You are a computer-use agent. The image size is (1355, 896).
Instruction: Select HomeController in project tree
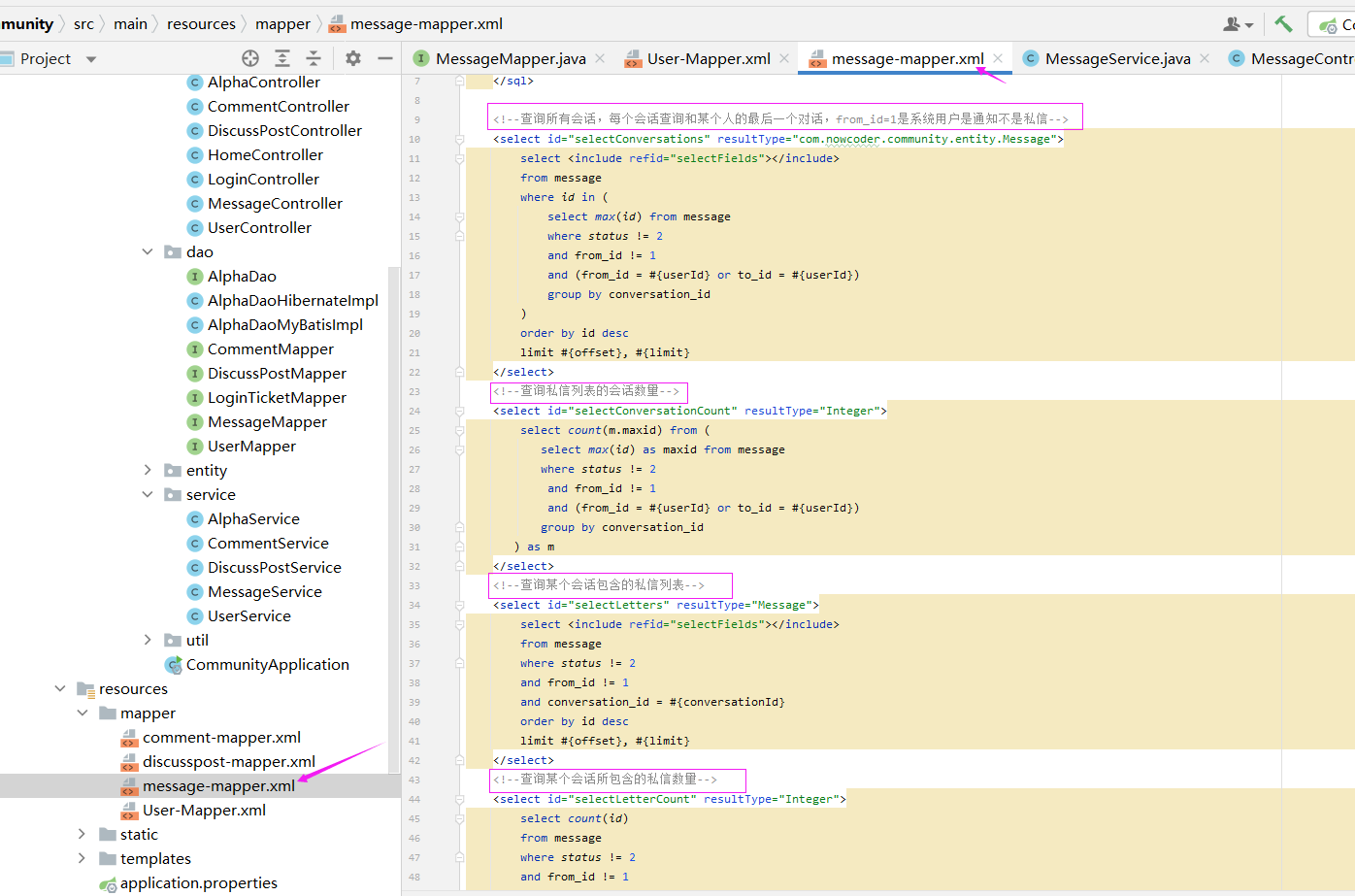pyautogui.click(x=265, y=154)
